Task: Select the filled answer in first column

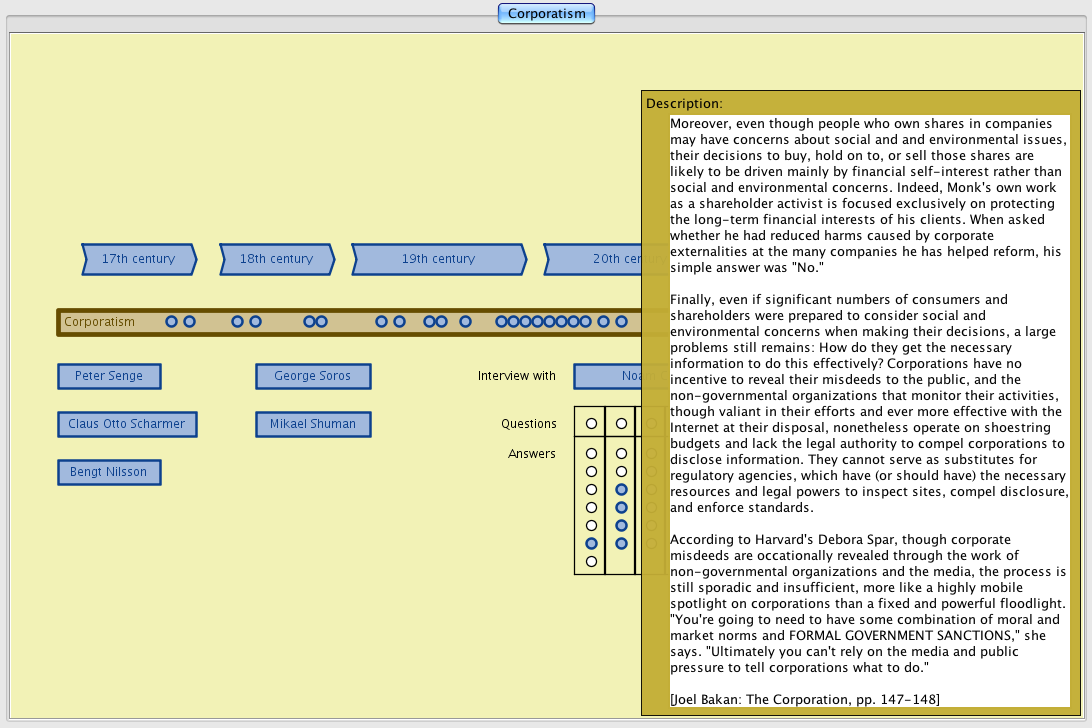Action: point(591,544)
